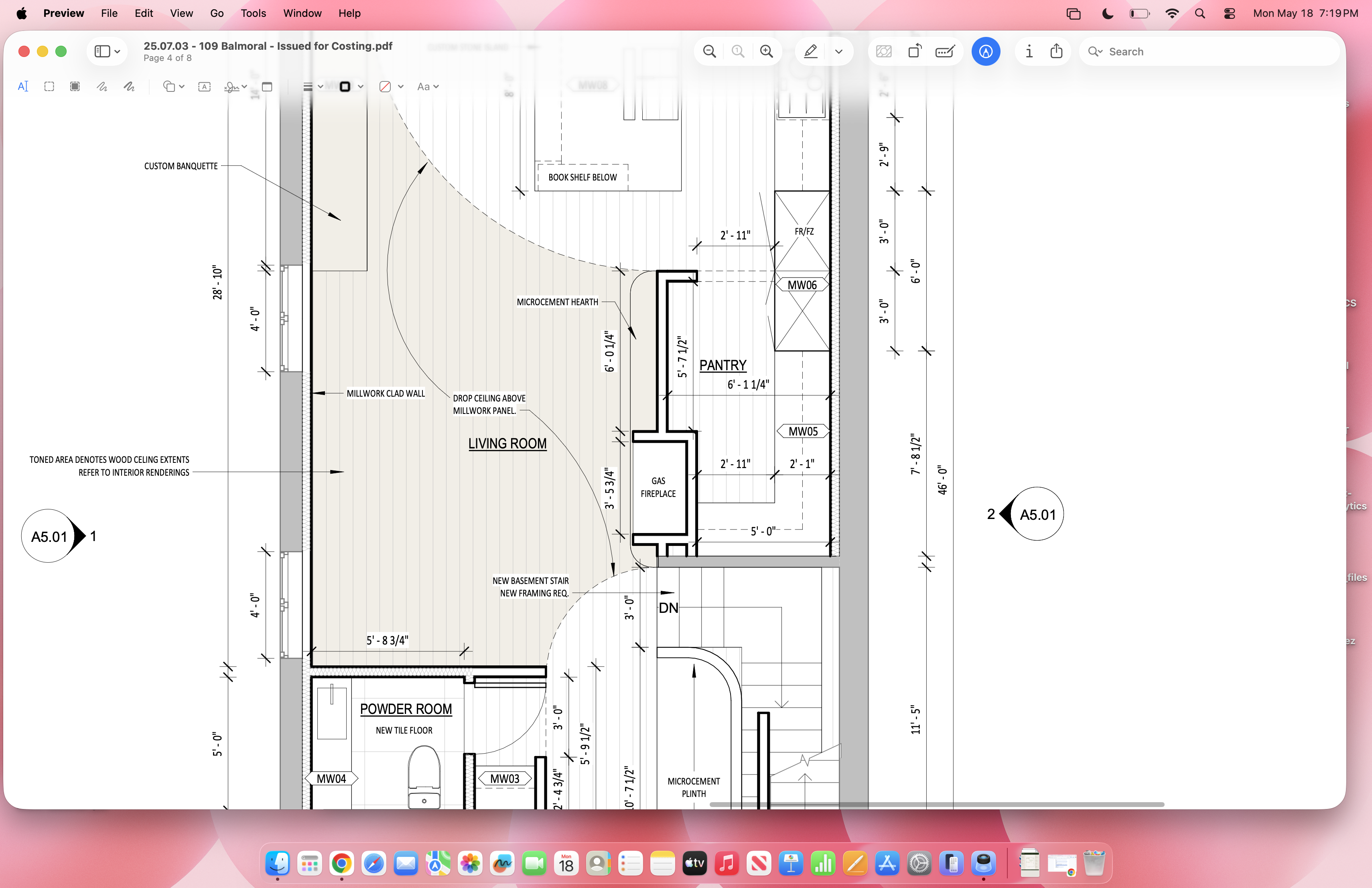
Task: Open Spotlight search in menu bar
Action: point(1199,13)
